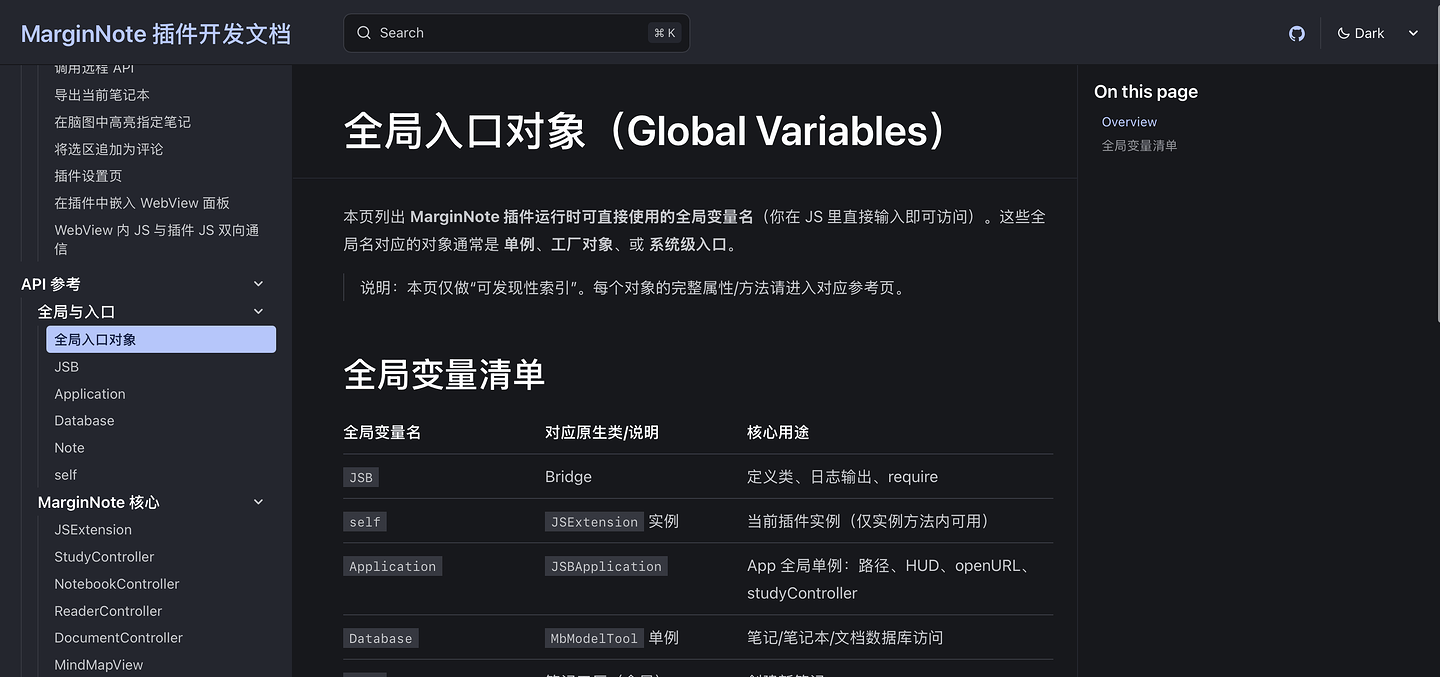Click the 全局变量清单 section heading

coord(444,375)
